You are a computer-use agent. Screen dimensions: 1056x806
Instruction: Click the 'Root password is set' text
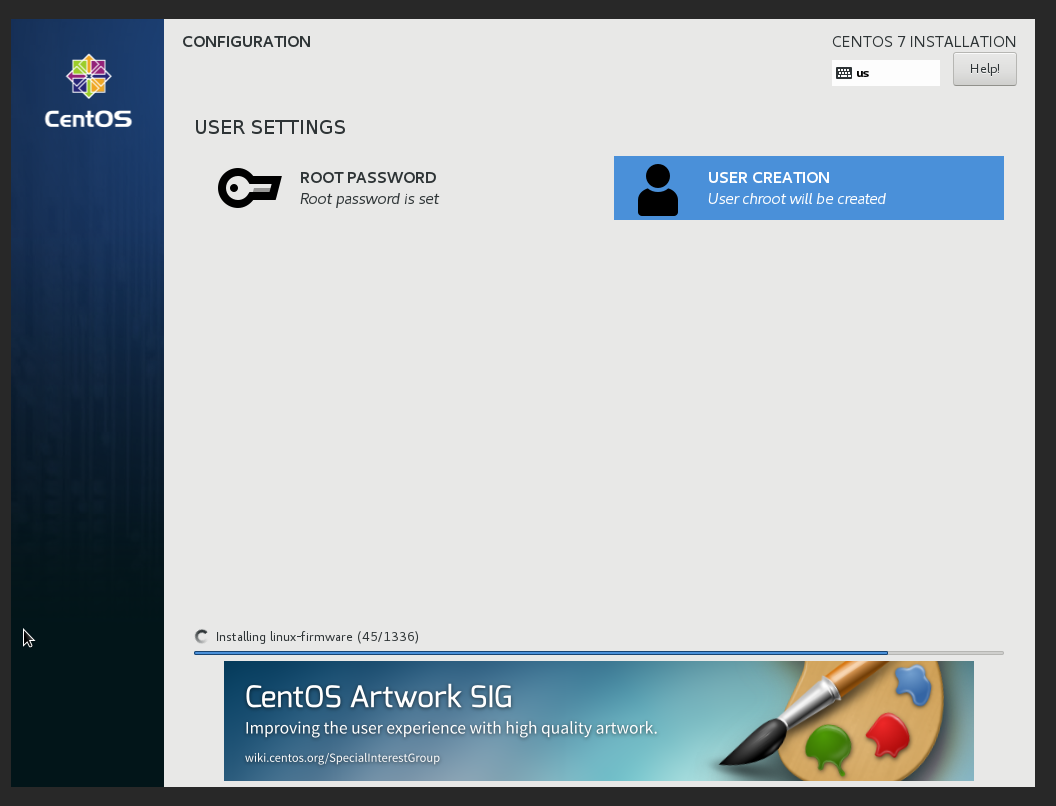click(x=369, y=199)
